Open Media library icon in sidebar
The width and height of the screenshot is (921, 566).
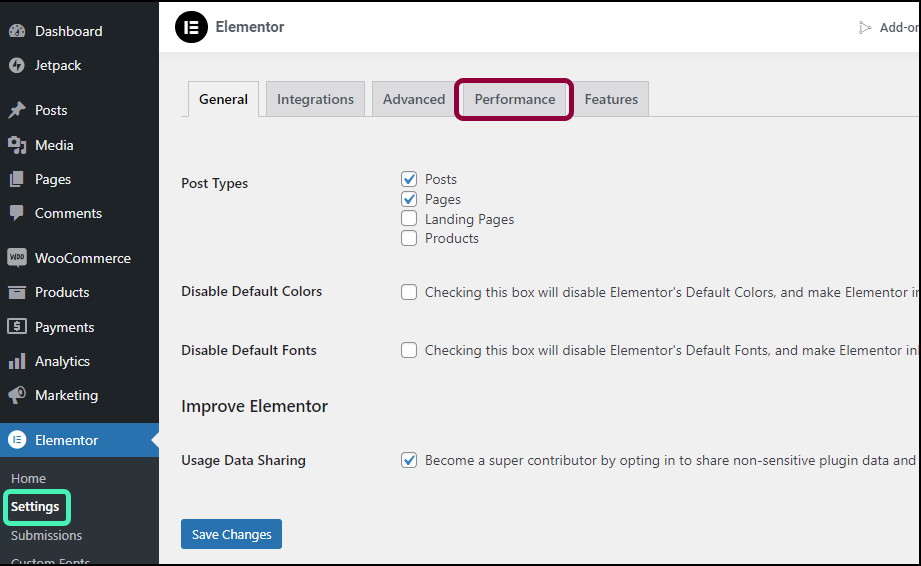point(17,145)
